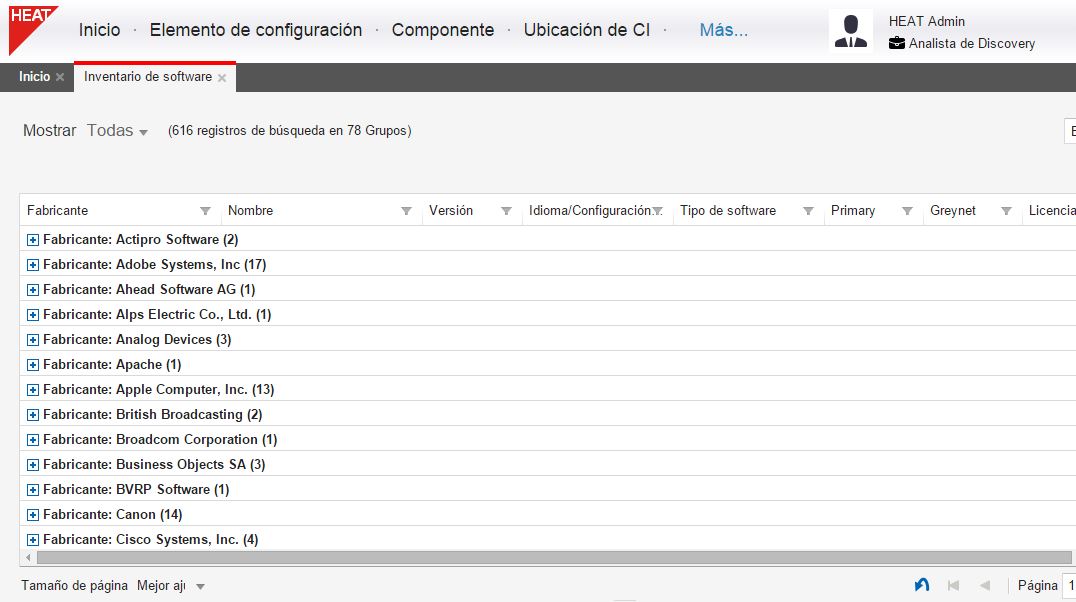Expand the Cisco Systems, Inc. group
The width and height of the screenshot is (1076, 602).
[32, 540]
